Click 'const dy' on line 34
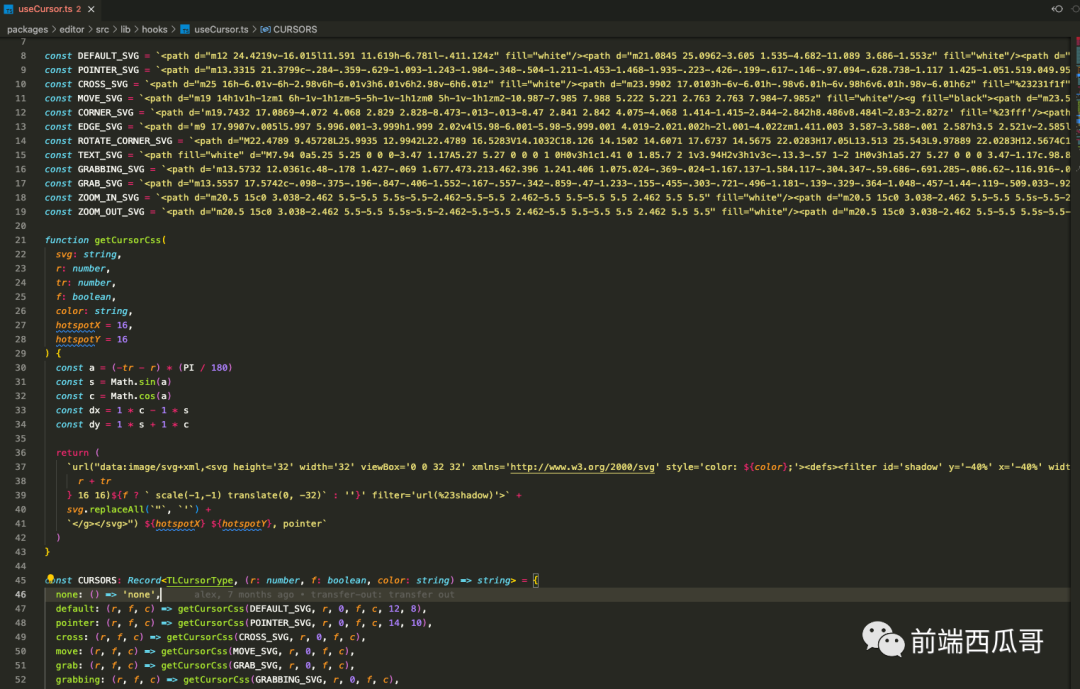This screenshot has height=689, width=1080. tap(78, 424)
